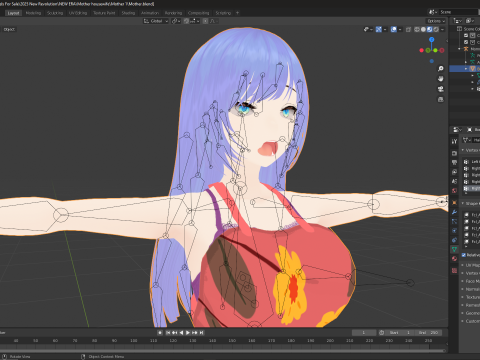Toggle the snapping magnet icon
This screenshot has height=360, width=480.
tap(186, 21)
